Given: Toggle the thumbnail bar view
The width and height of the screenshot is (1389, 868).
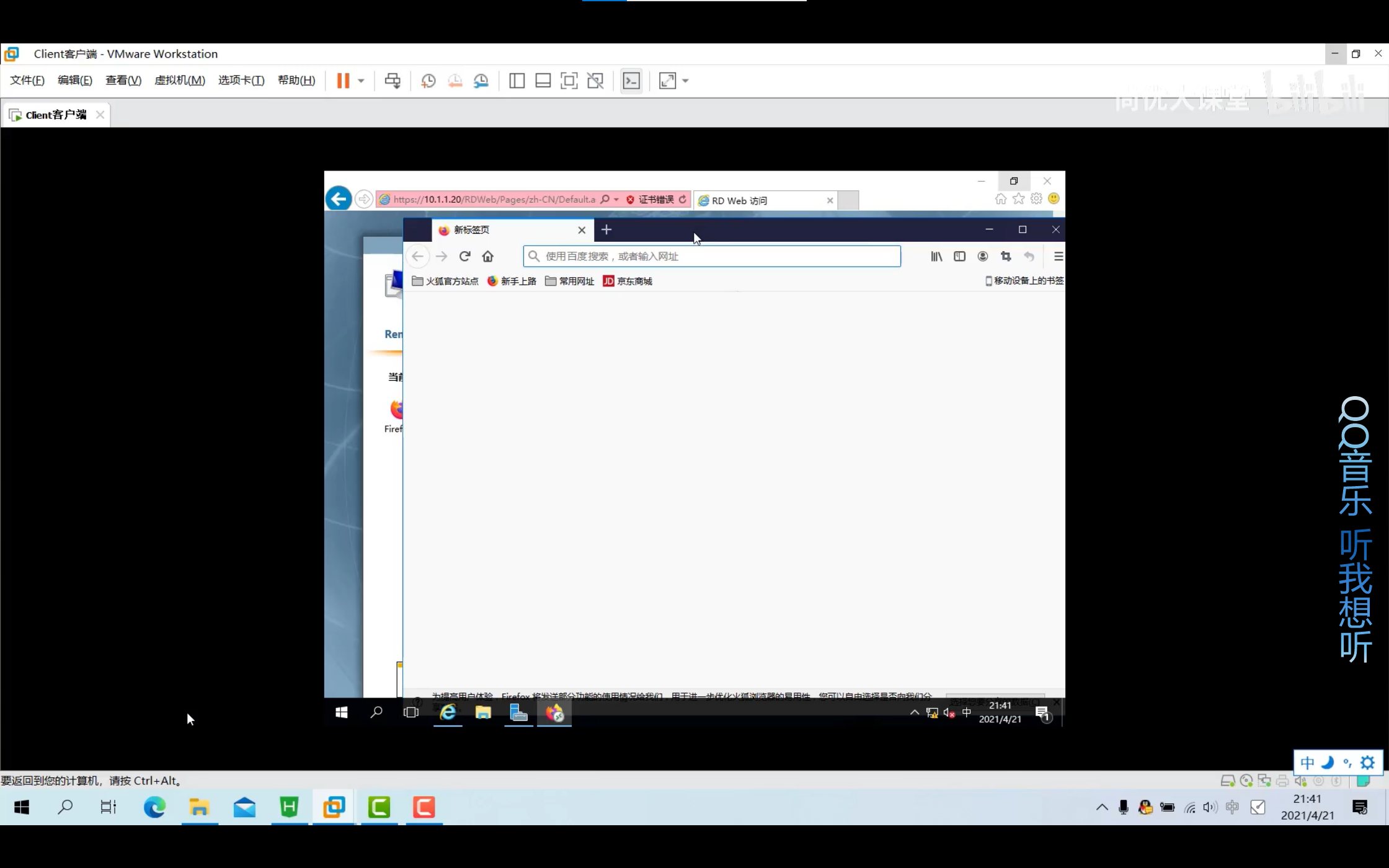Looking at the screenshot, I should coord(543,81).
